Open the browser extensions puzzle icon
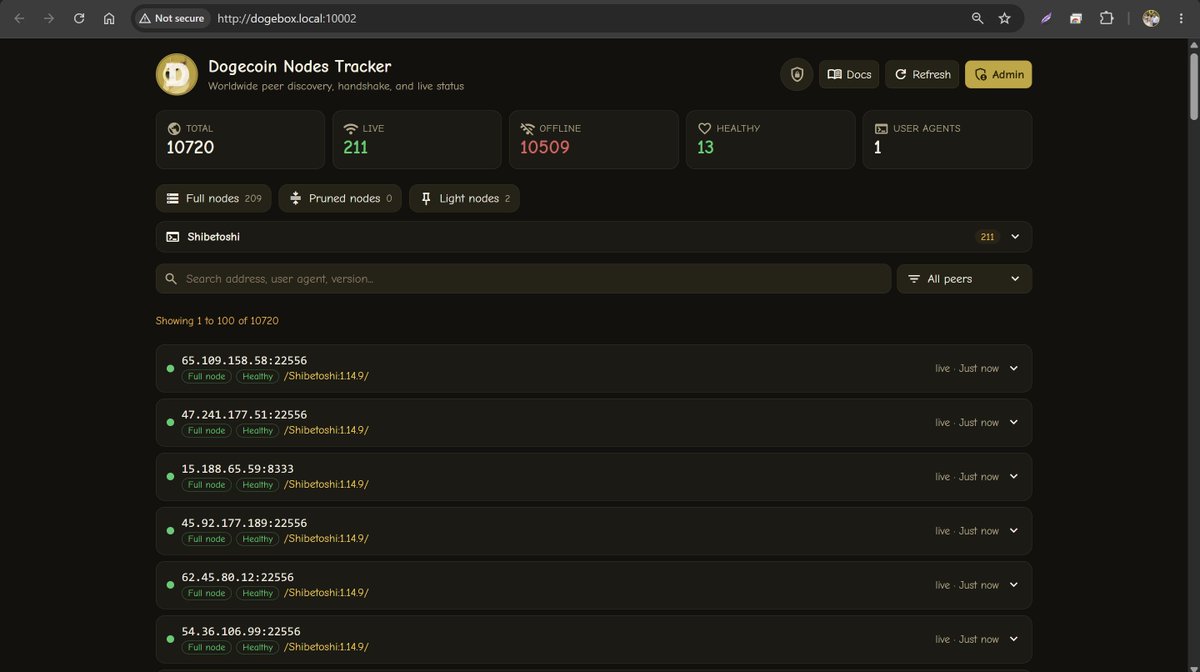The width and height of the screenshot is (1200, 672). [1106, 18]
